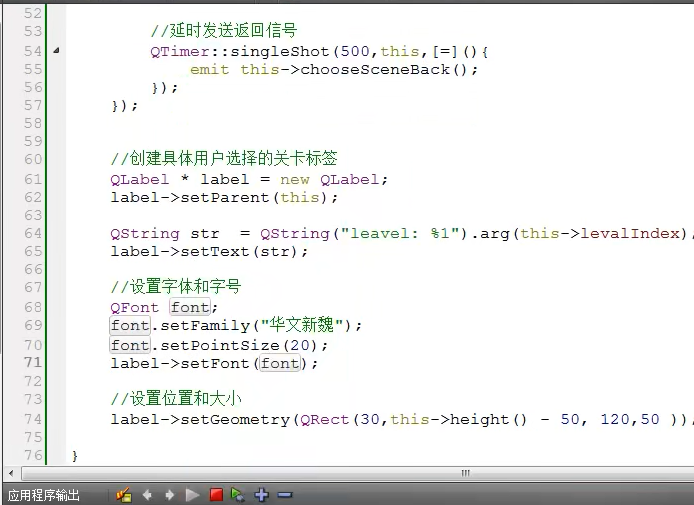Stop the running application with red square
Screen dimensions: 694x505
216,494
